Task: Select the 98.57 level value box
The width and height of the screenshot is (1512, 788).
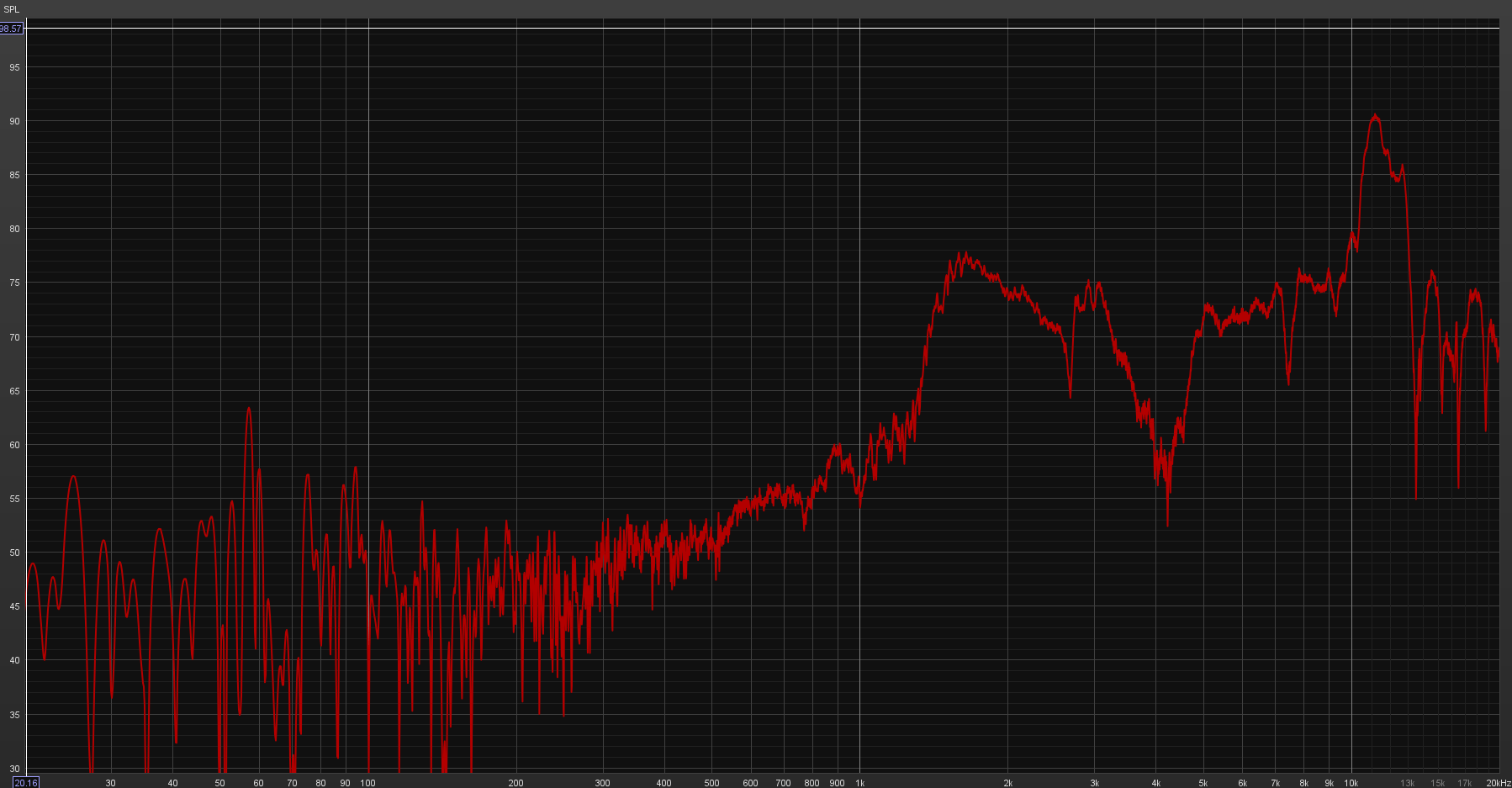Action: point(11,29)
